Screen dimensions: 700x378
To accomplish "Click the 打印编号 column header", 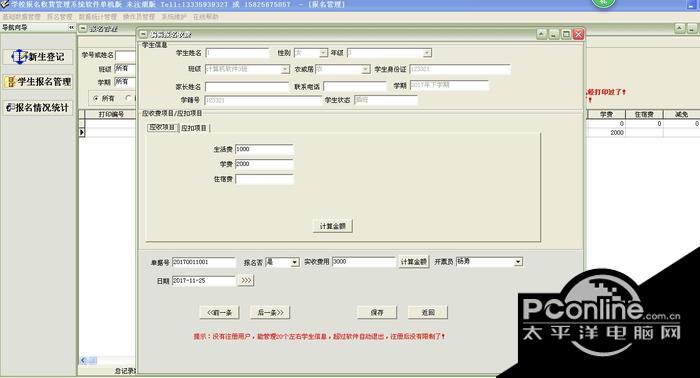I will tap(111, 114).
